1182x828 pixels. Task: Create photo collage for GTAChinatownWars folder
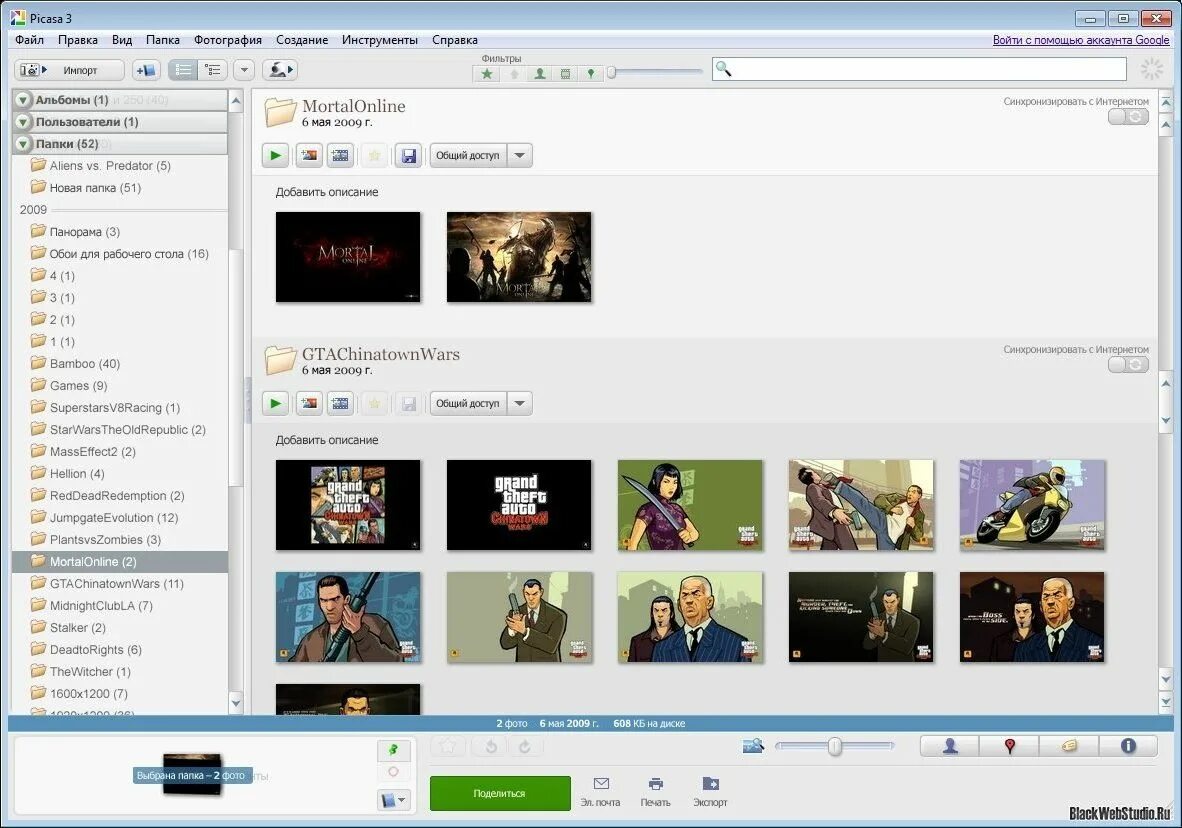pyautogui.click(x=309, y=403)
